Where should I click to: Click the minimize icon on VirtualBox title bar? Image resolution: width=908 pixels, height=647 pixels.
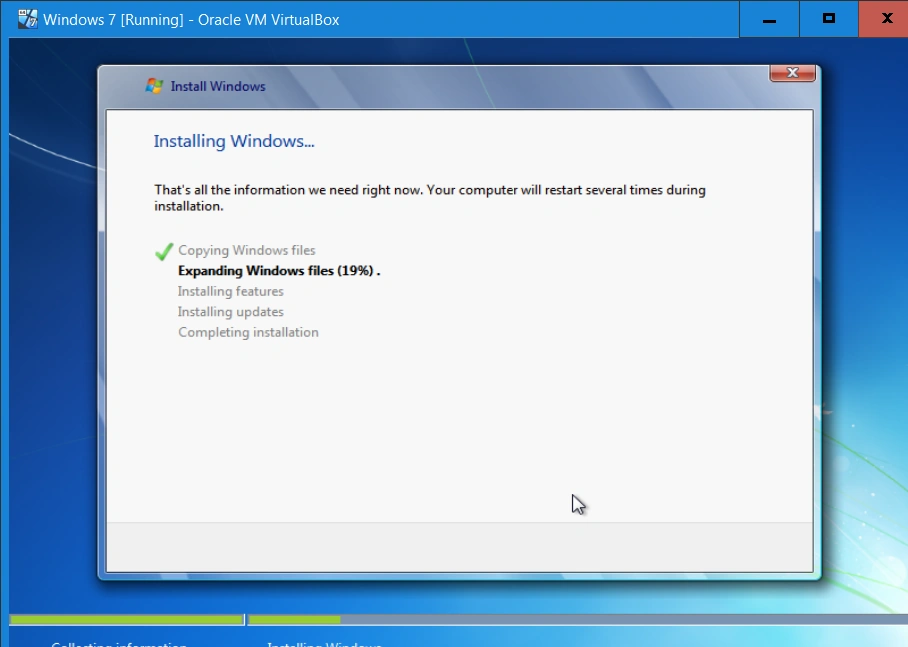(x=768, y=18)
